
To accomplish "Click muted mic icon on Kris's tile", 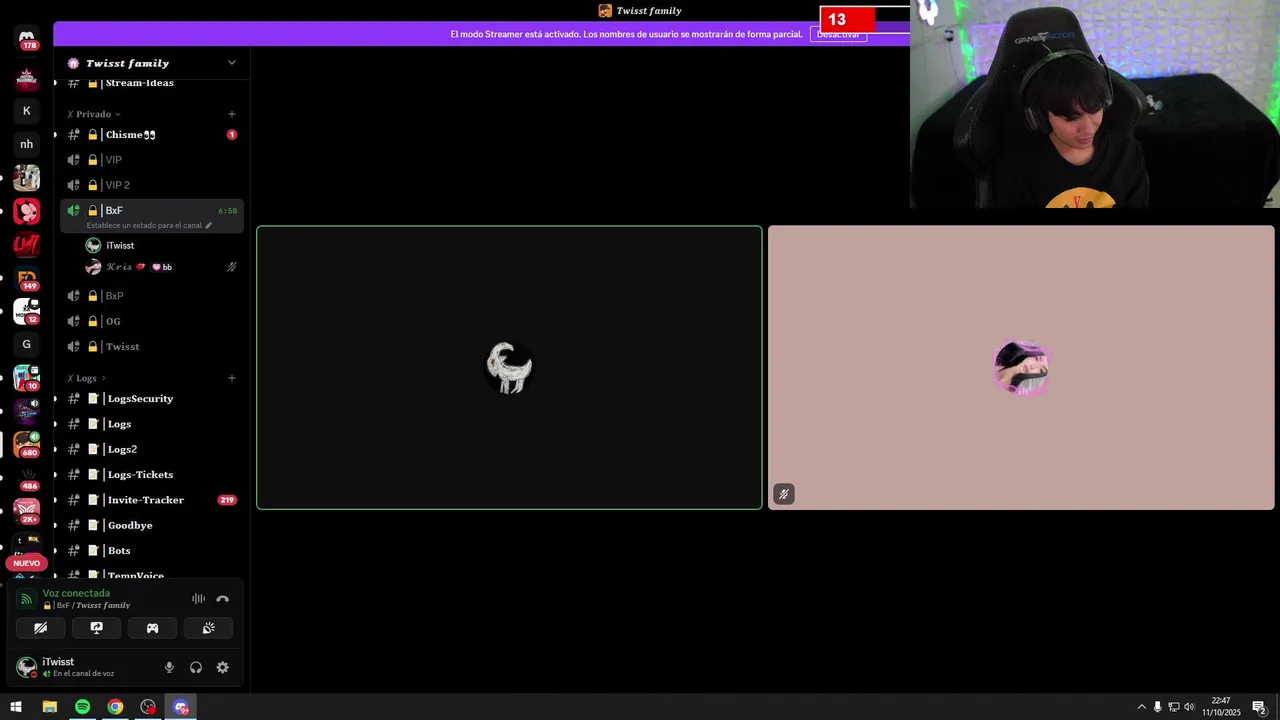I will point(784,494).
